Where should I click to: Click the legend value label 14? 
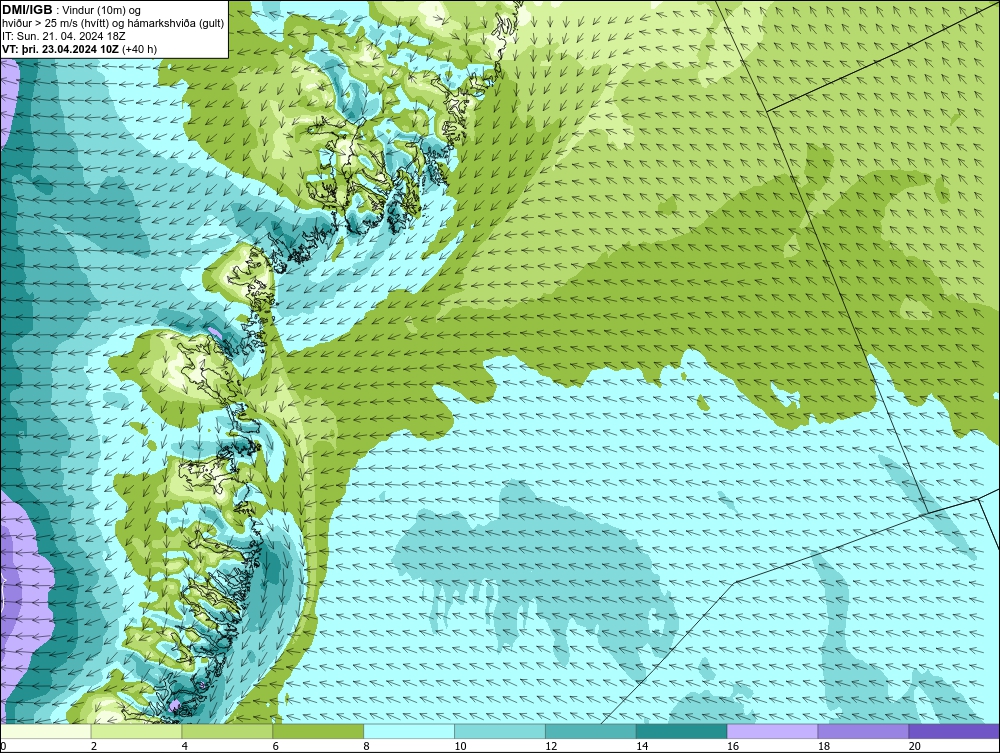642,746
